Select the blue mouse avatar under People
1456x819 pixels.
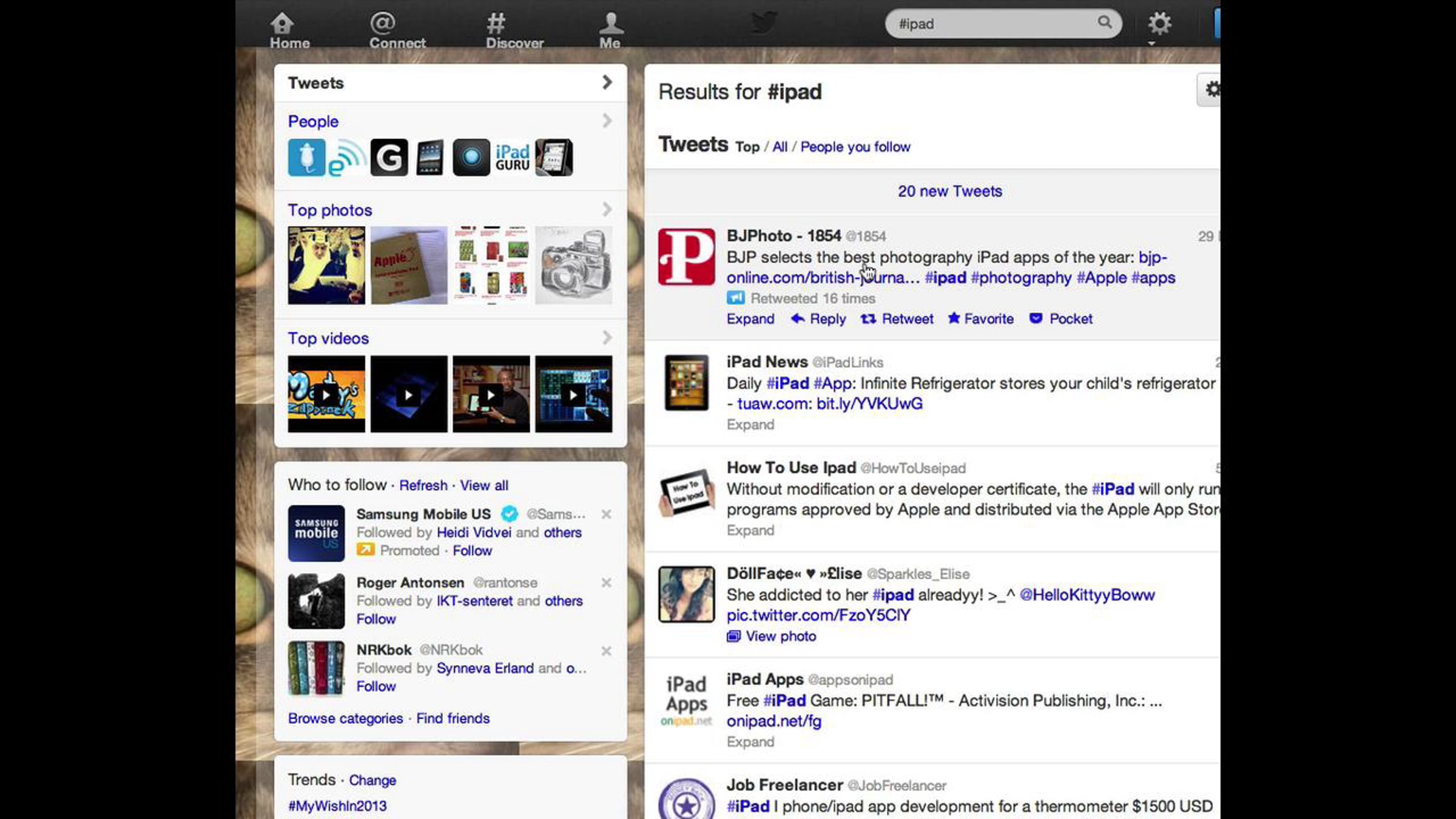pos(306,158)
